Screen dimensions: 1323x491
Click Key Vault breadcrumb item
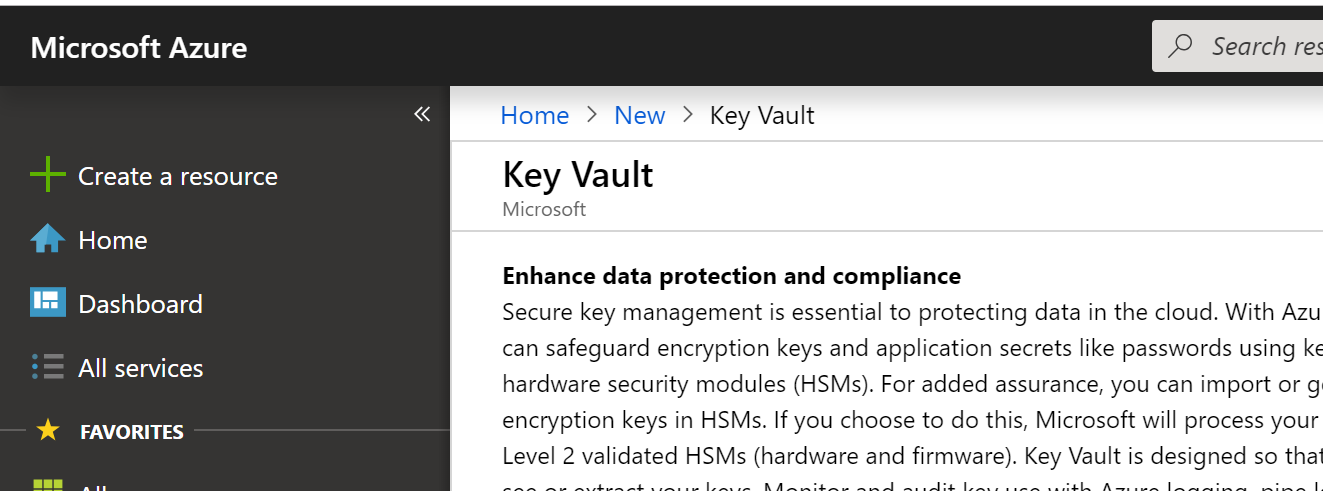click(762, 115)
